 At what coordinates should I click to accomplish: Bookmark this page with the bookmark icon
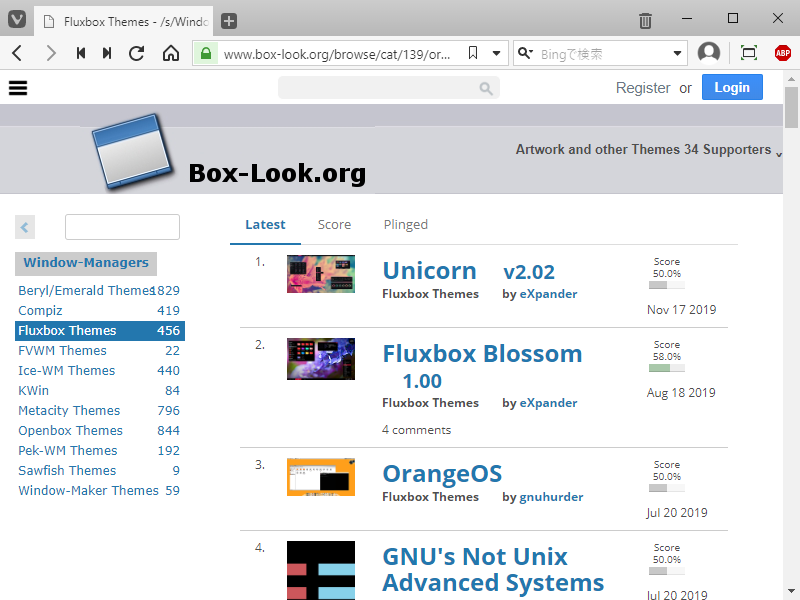click(473, 53)
